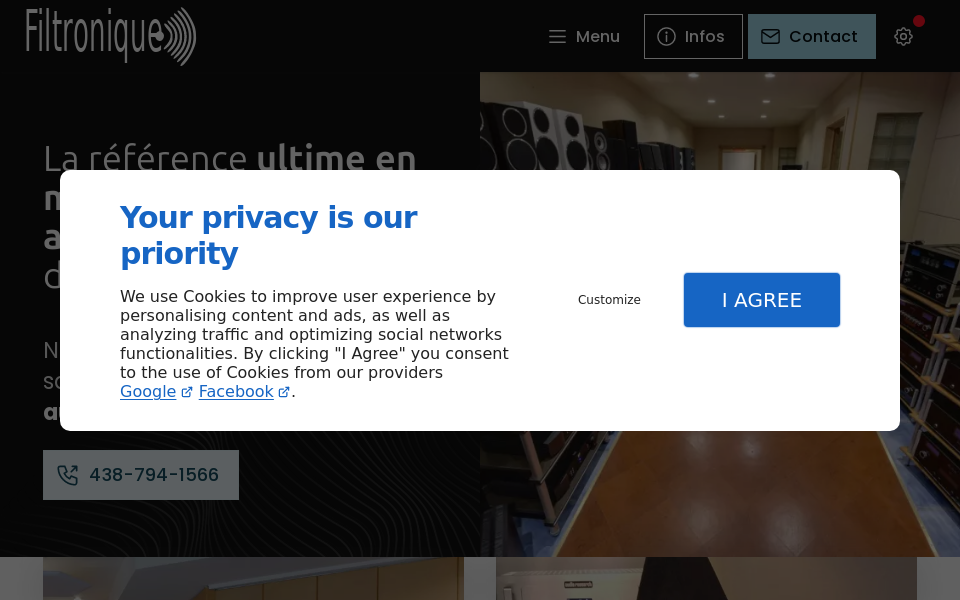The image size is (960, 600).
Task: Click the phone receiver icon beside the number
Action: coord(67,475)
